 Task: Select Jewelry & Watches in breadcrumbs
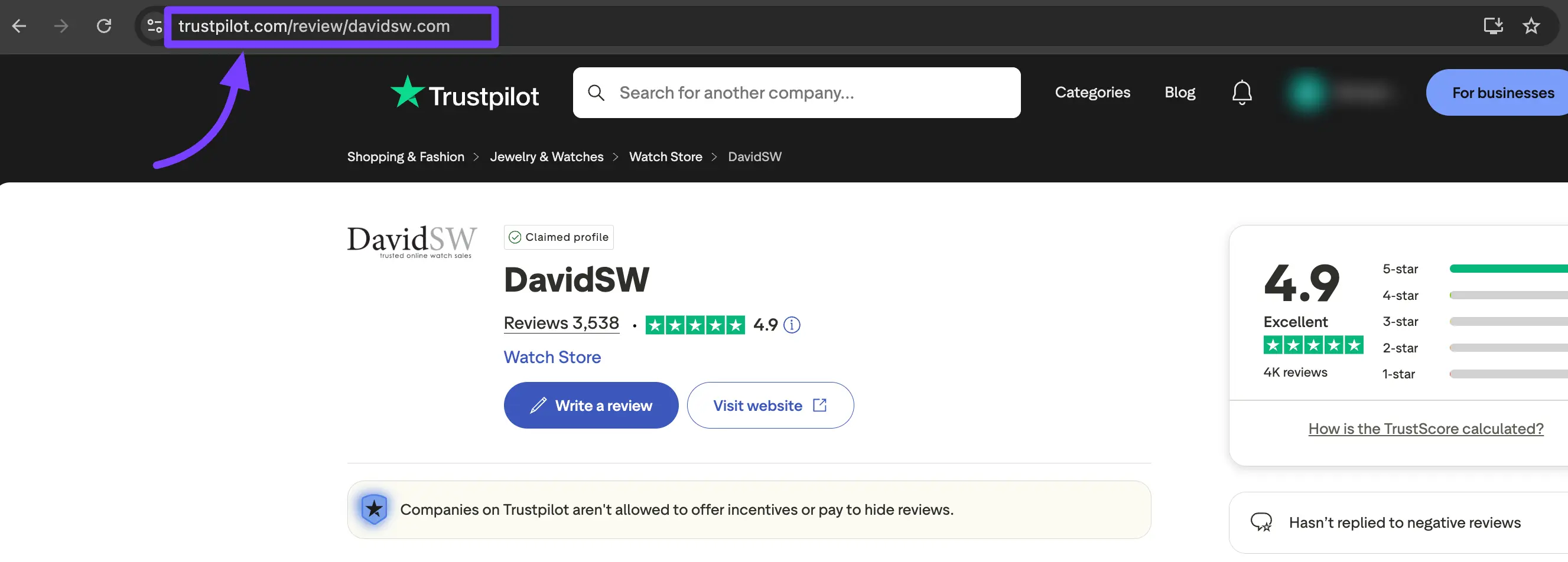coord(546,156)
